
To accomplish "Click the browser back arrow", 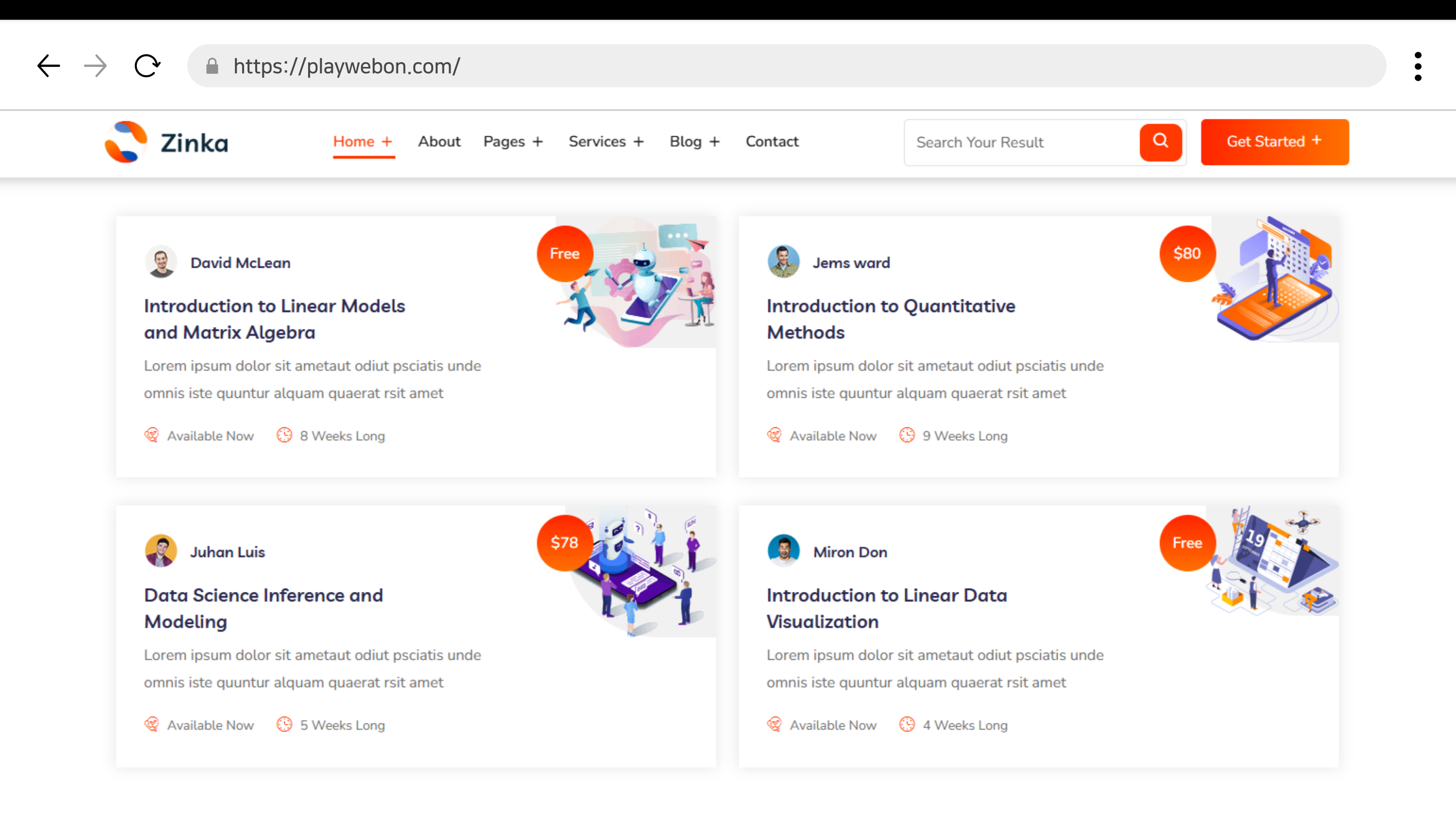I will (x=49, y=66).
